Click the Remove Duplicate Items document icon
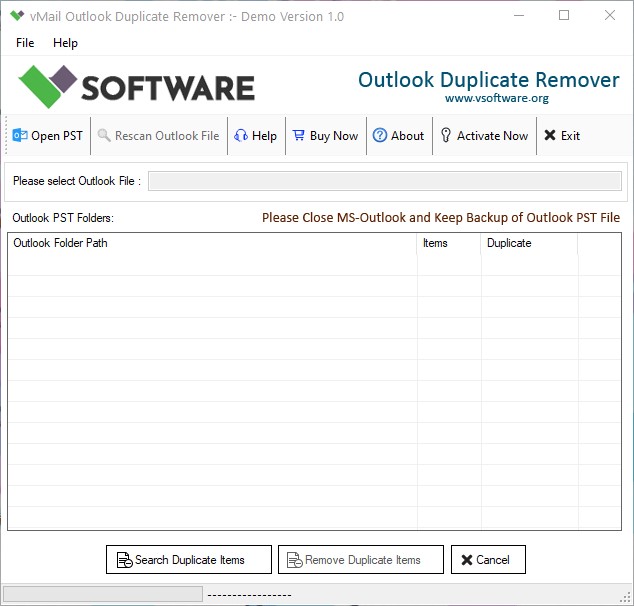 tap(294, 560)
